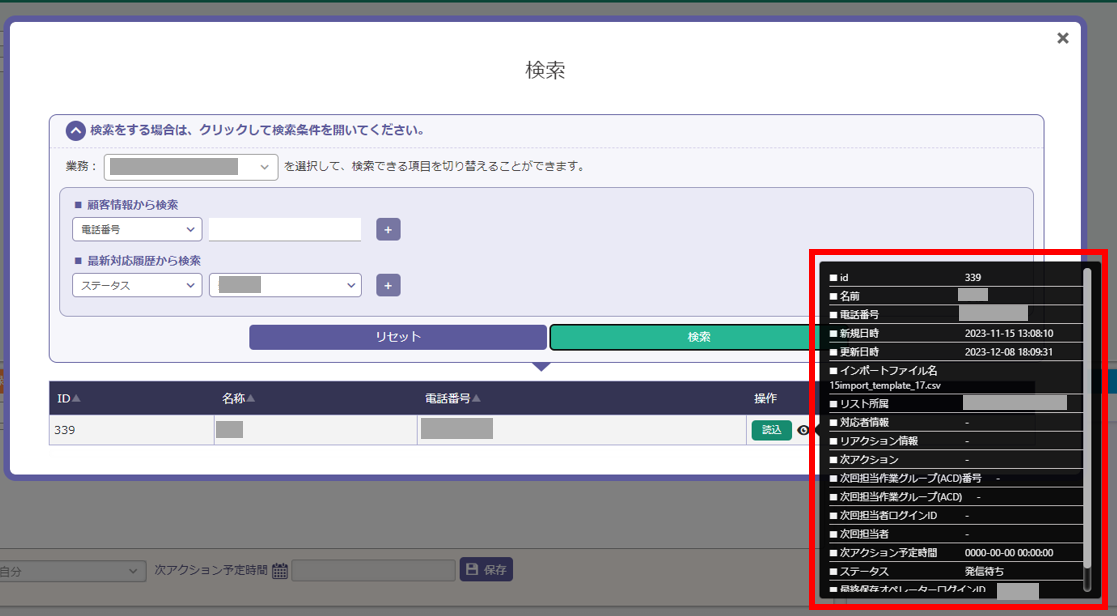Click the detail popup vertical scrollbar

(1087, 430)
